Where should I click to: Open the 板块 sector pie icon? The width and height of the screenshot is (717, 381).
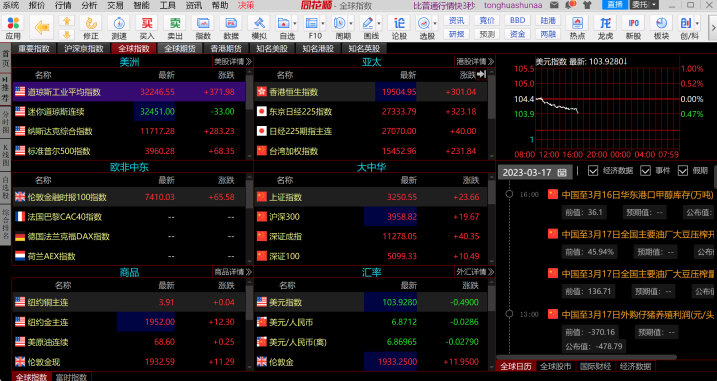[662, 27]
